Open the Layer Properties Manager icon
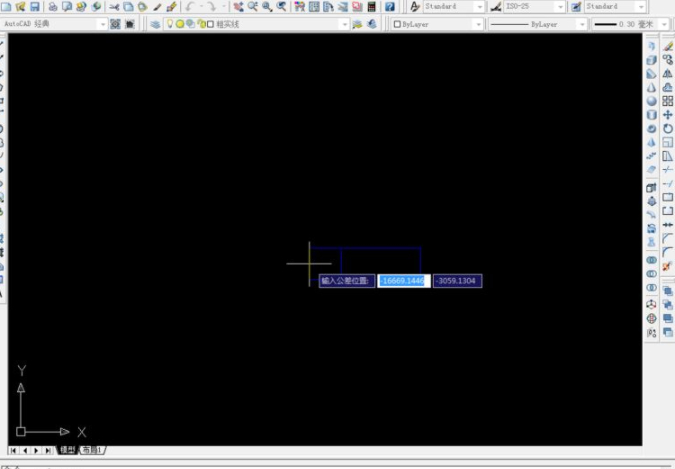Screen dimensions: 675x469 154,24
